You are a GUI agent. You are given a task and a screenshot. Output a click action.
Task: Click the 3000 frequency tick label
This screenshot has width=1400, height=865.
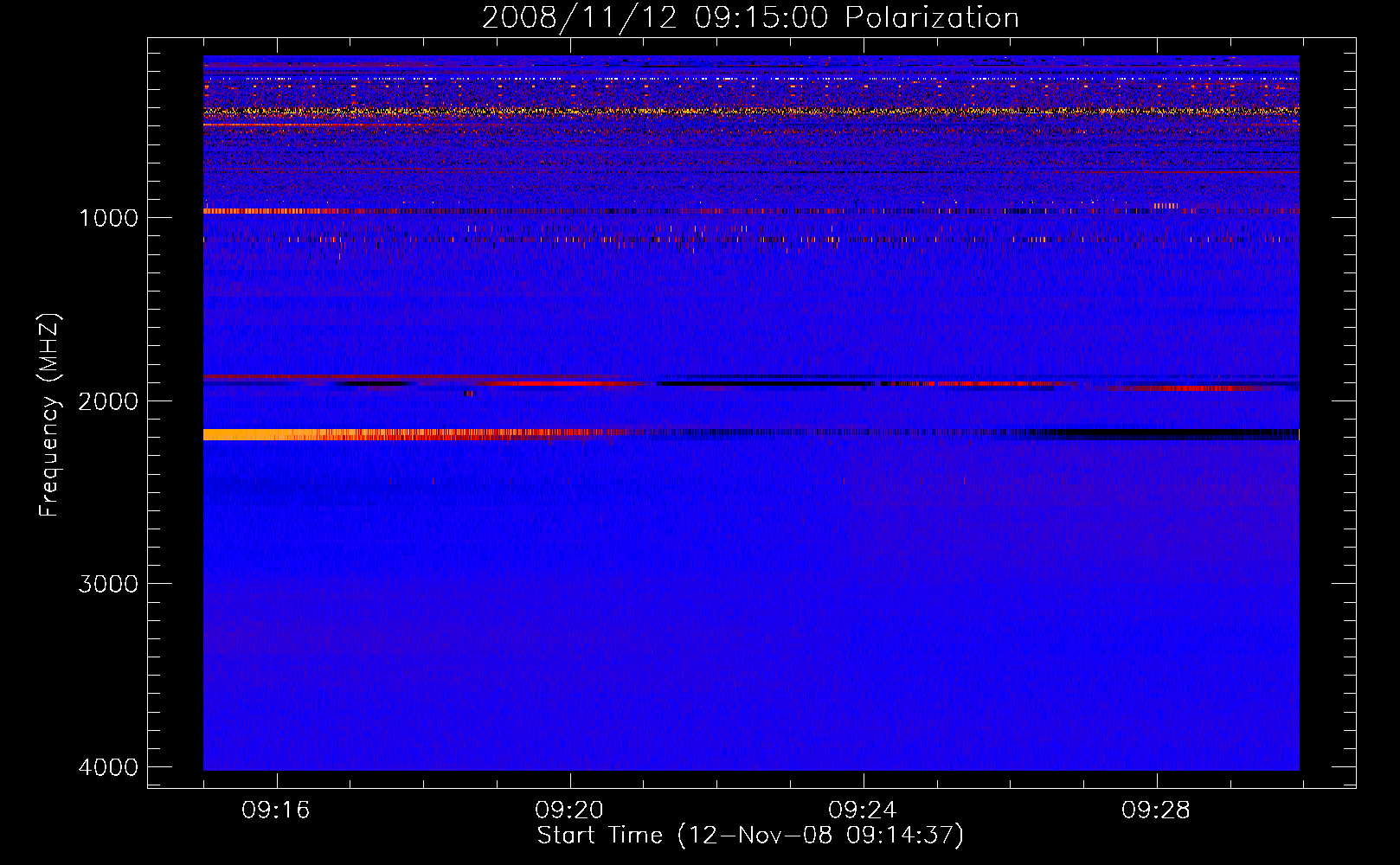click(108, 584)
